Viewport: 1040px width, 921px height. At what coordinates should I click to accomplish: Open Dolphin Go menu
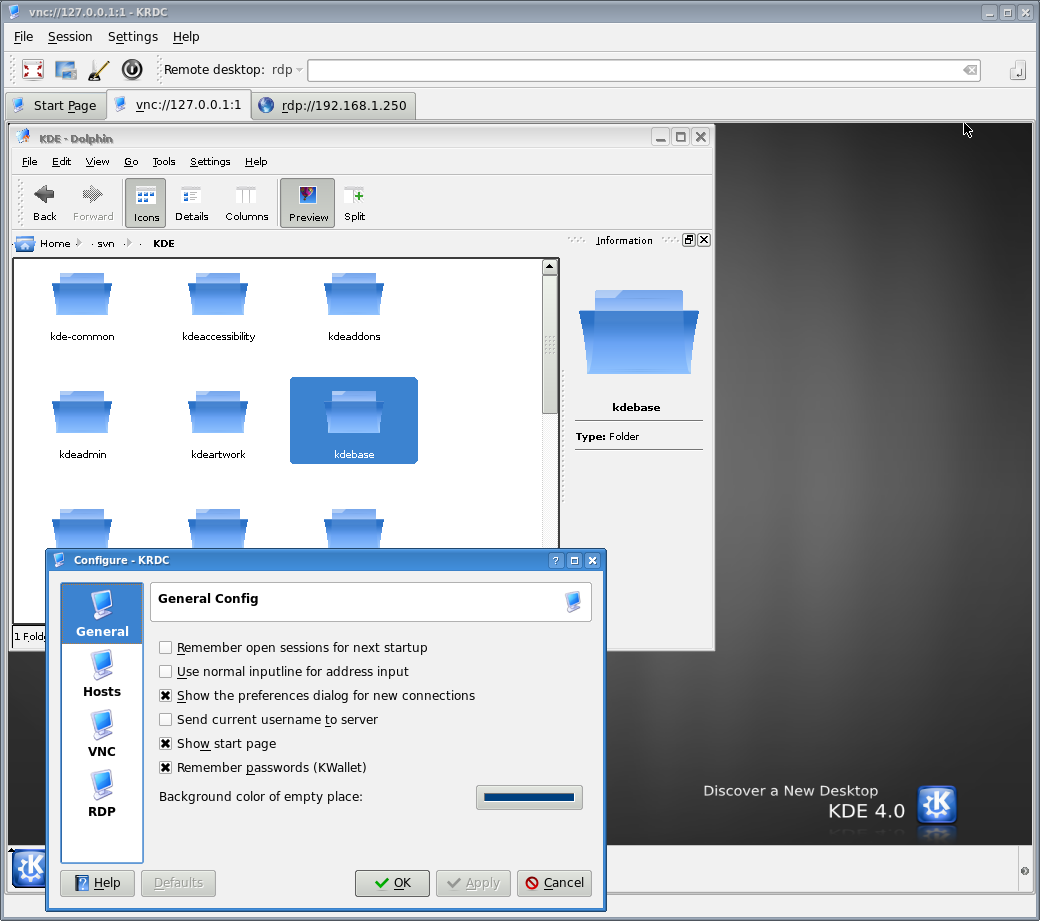131,161
